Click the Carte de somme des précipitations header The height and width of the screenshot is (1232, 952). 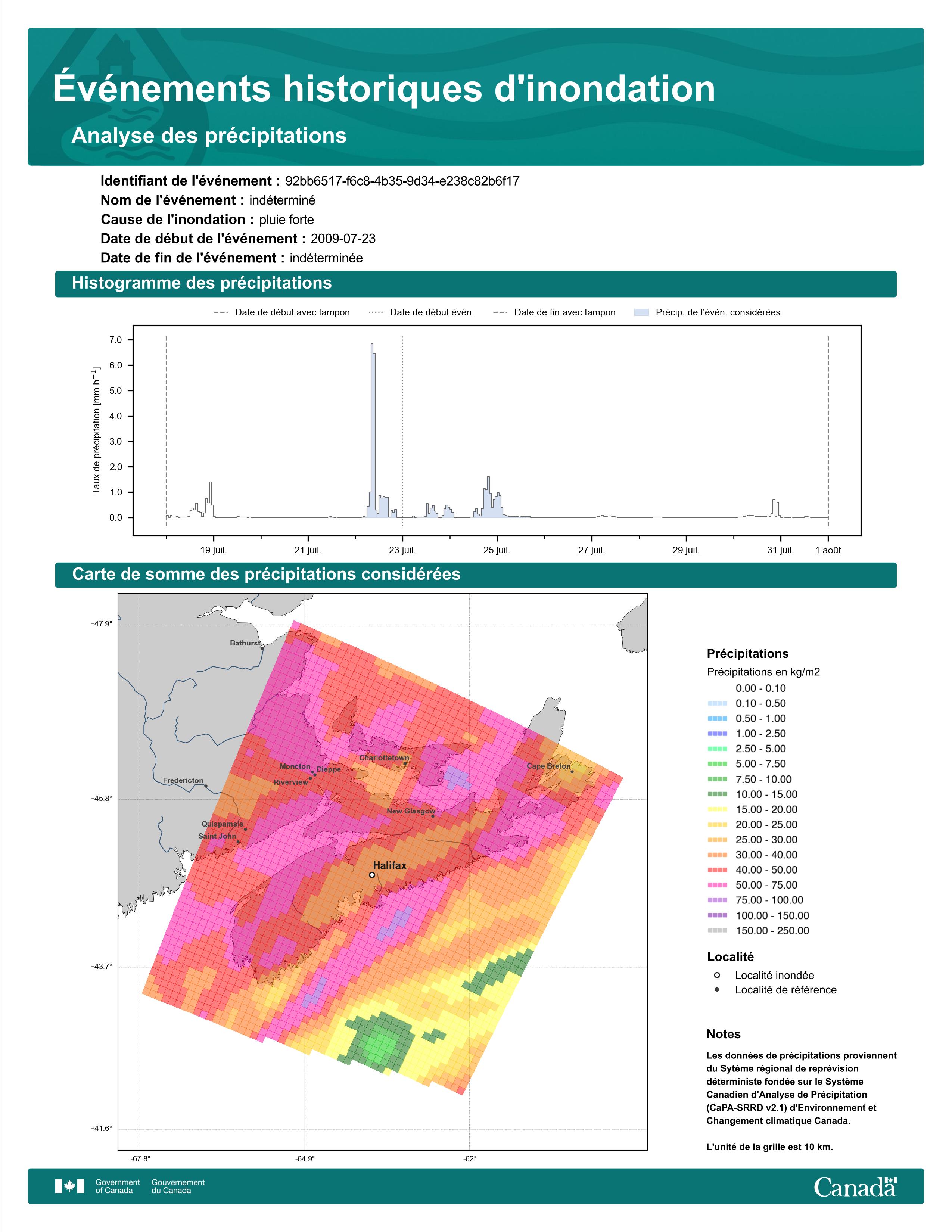(x=475, y=575)
